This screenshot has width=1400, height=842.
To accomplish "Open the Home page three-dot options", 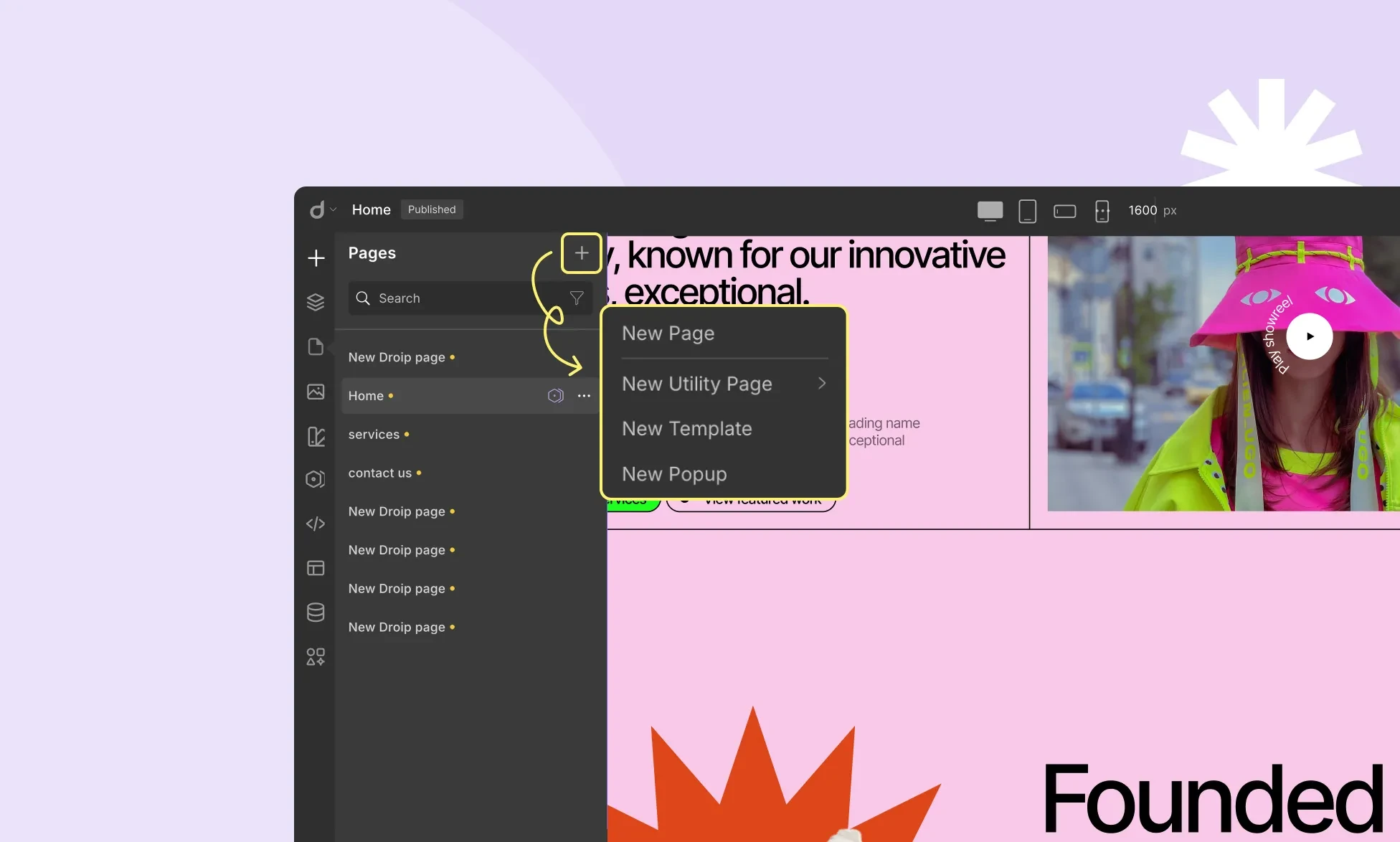I will (584, 396).
